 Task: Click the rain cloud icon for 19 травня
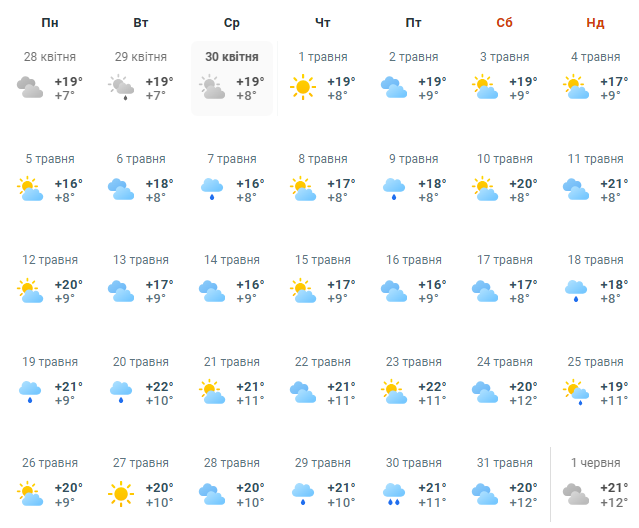30,392
